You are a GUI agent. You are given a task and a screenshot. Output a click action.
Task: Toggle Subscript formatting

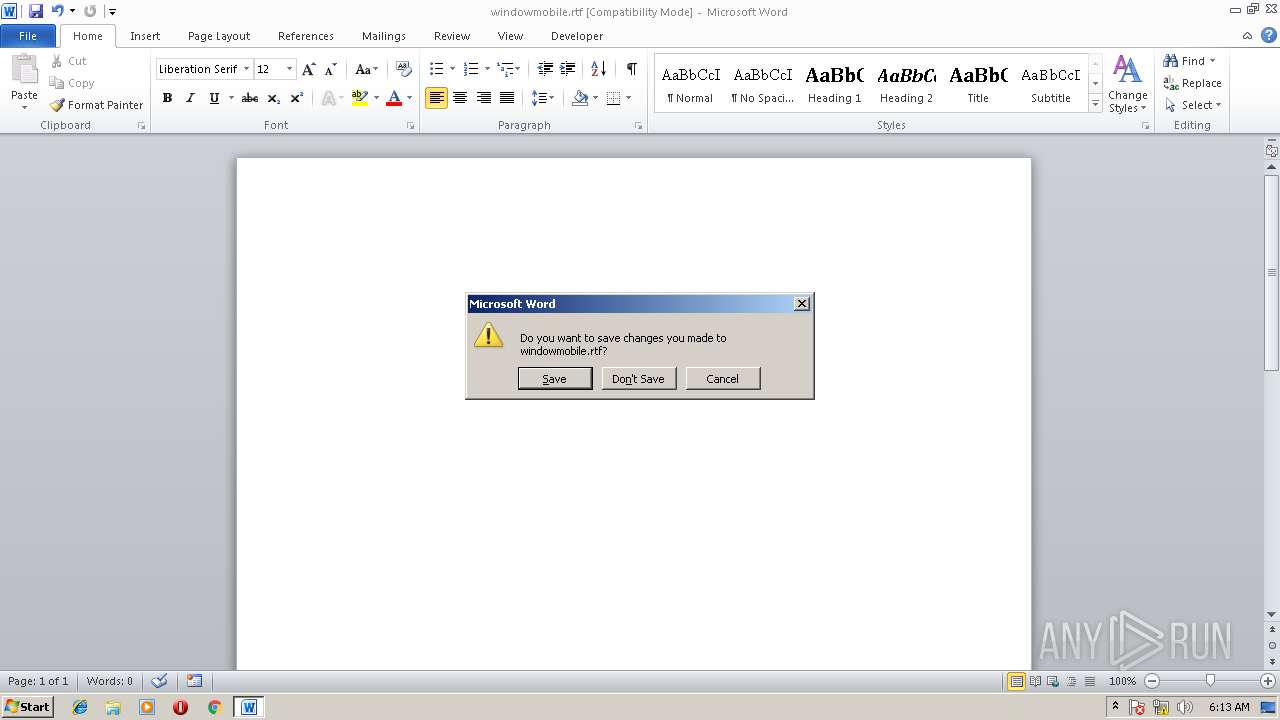273,98
